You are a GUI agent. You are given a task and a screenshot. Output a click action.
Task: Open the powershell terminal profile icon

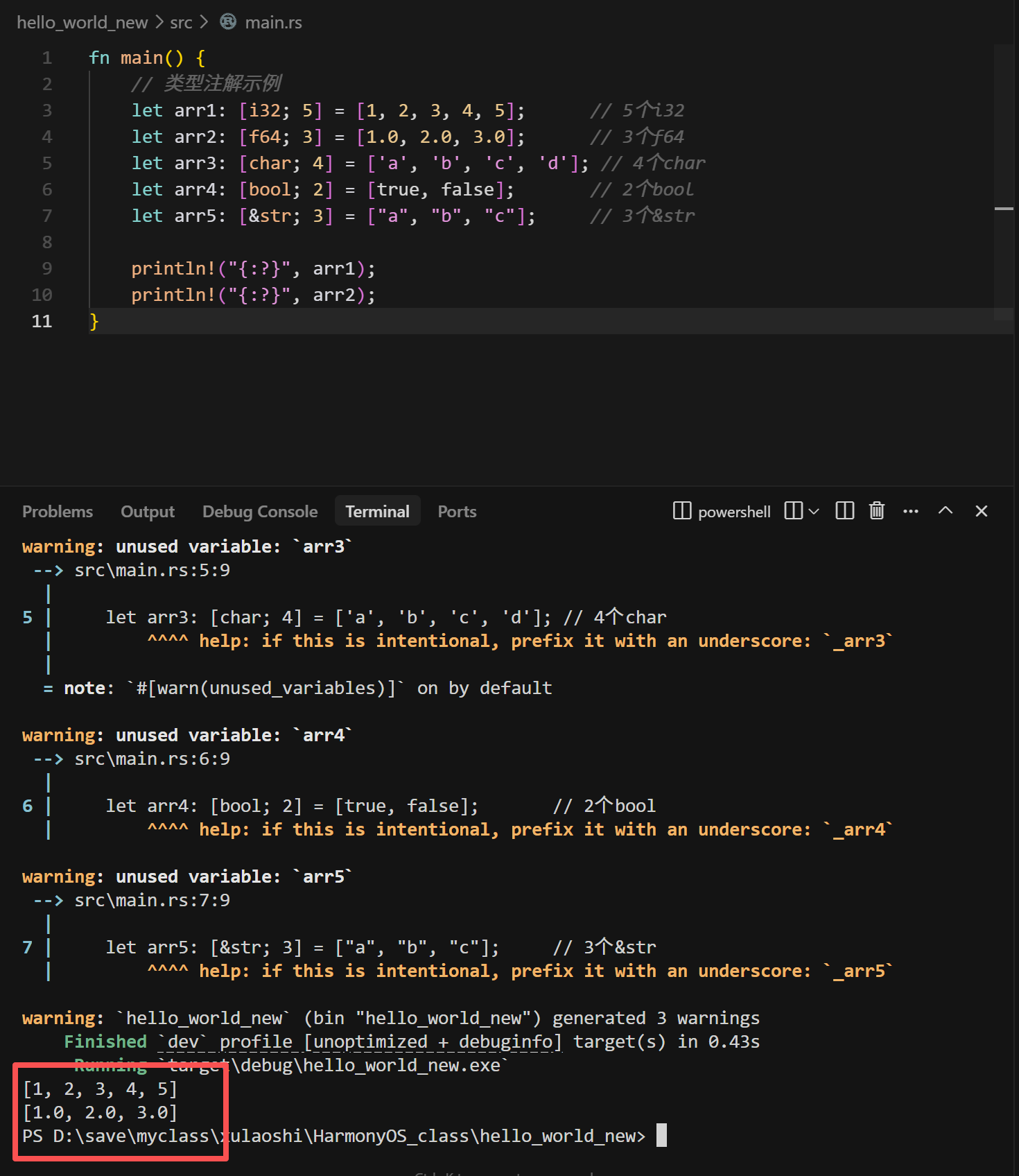682,511
